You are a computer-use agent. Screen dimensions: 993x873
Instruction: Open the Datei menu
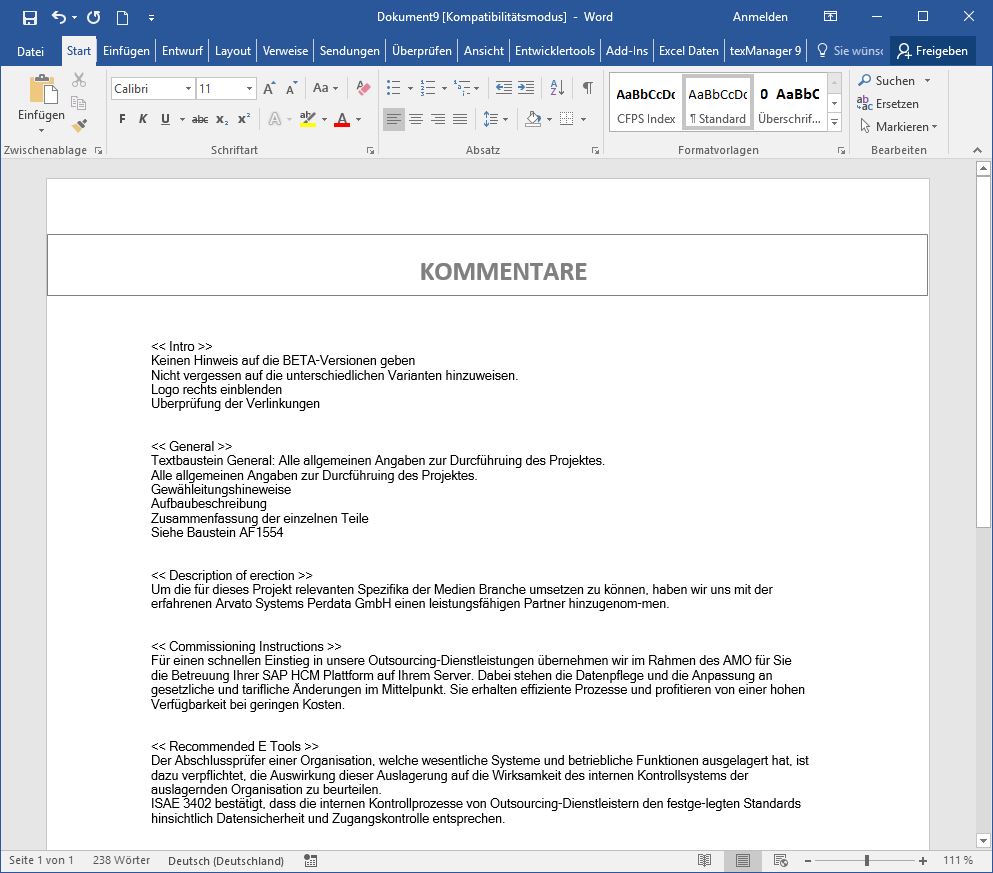click(x=30, y=51)
